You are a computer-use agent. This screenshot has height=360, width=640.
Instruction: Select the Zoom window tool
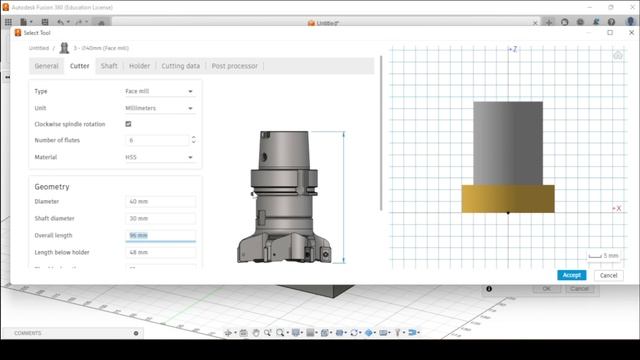(268, 333)
